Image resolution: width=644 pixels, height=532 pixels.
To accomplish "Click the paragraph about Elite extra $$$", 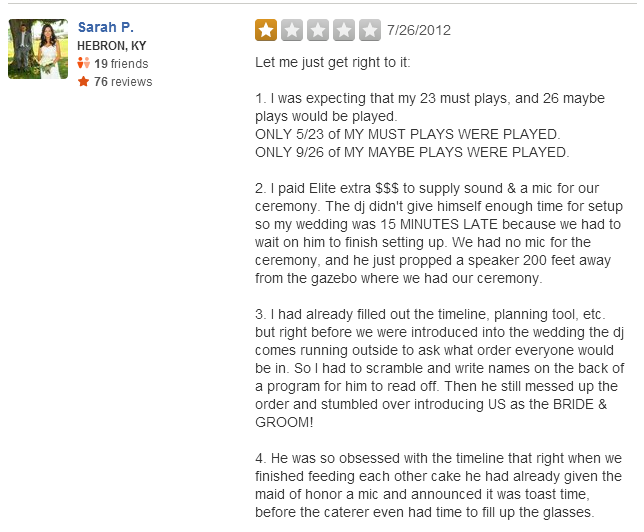I will pyautogui.click(x=439, y=233).
